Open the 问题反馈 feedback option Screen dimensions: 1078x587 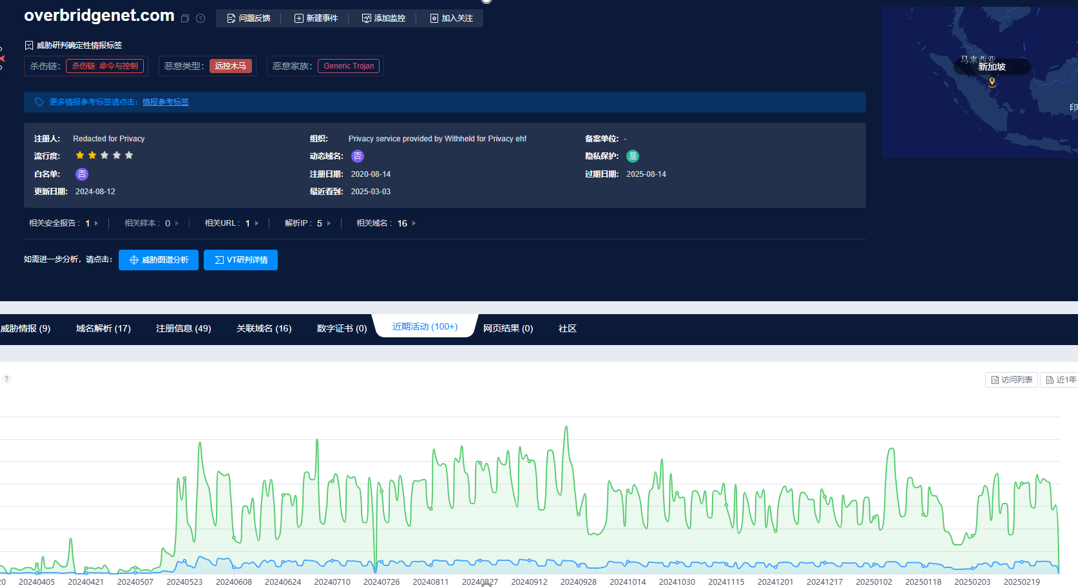[248, 18]
